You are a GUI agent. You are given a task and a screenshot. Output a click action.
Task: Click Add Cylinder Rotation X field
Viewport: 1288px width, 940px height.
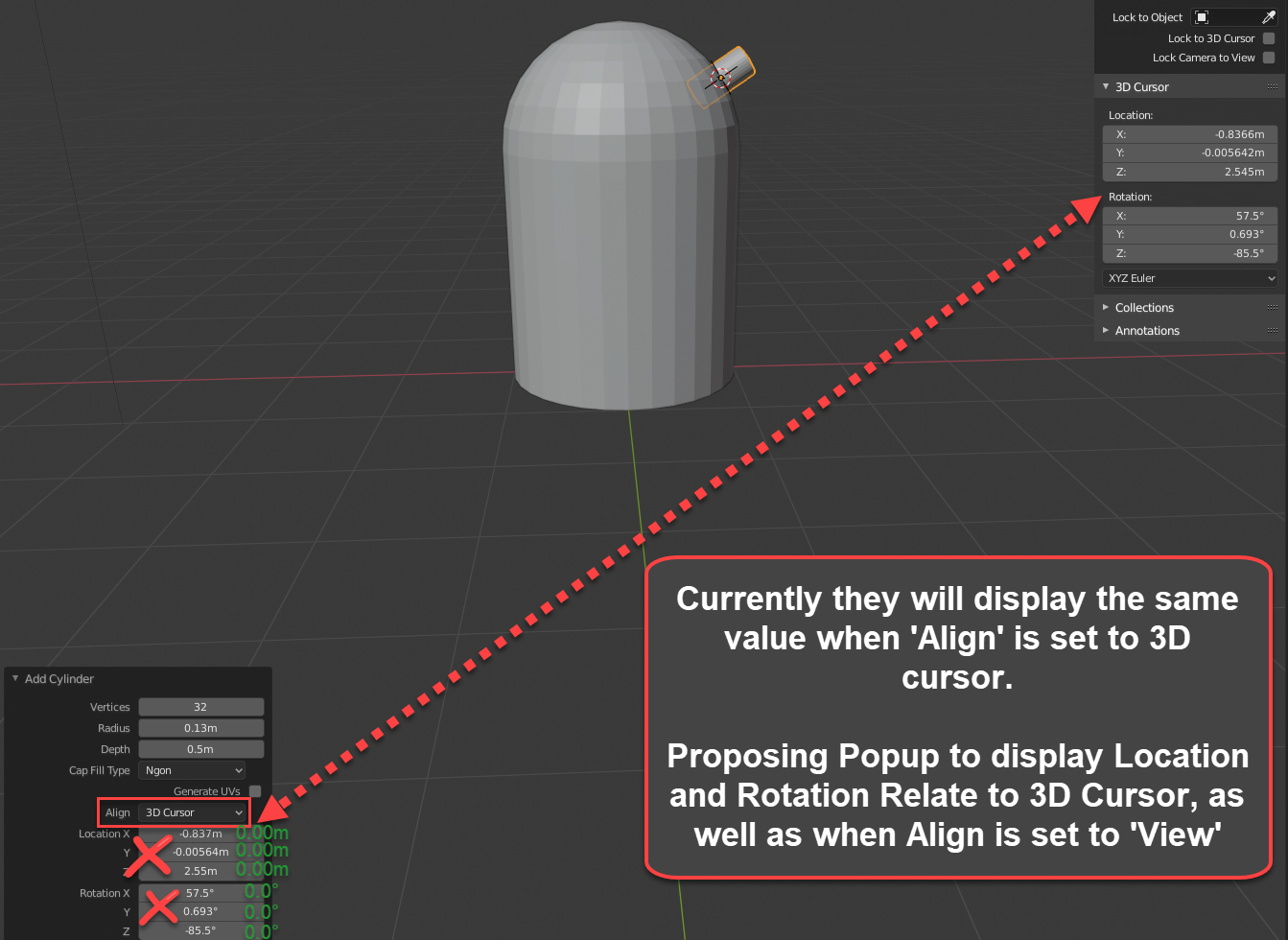point(201,893)
